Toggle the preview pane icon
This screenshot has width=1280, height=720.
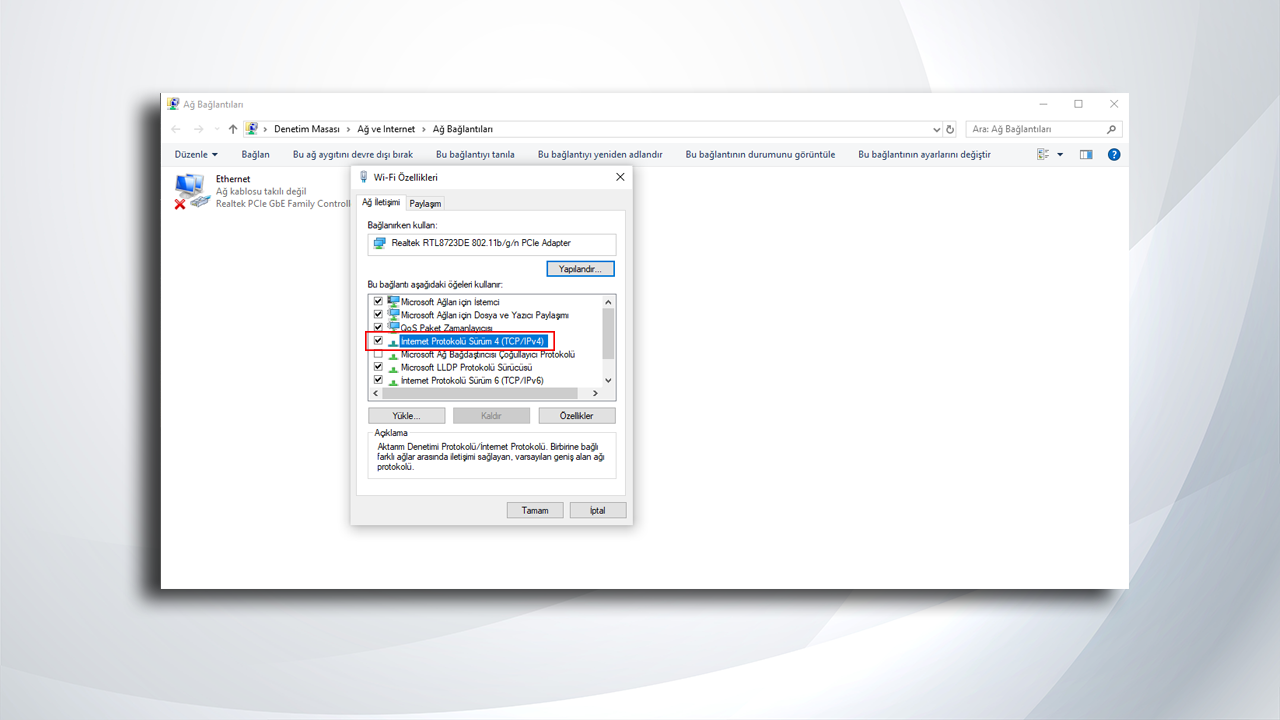[1086, 155]
